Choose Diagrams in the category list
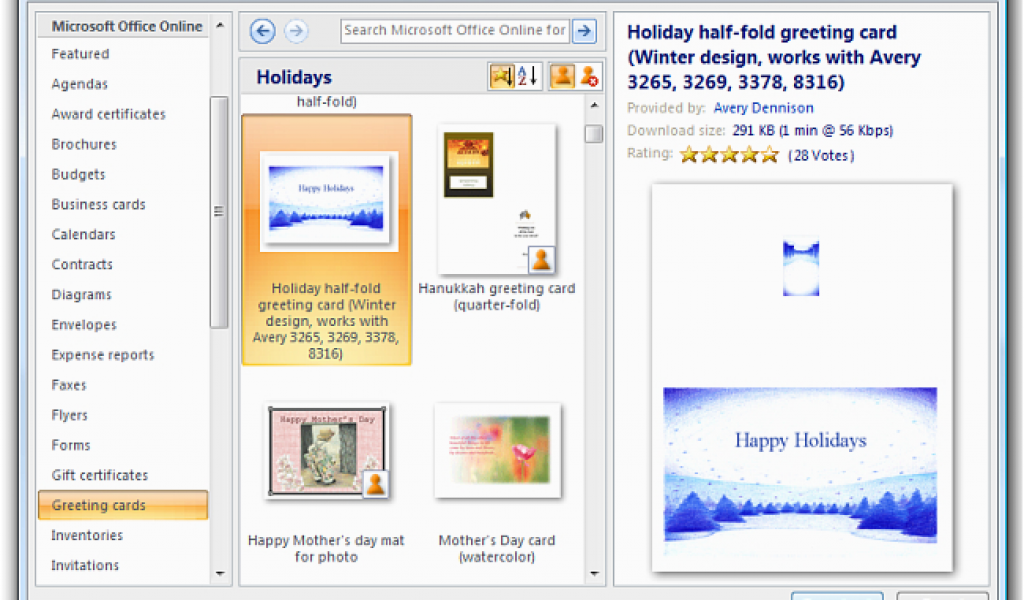The width and height of the screenshot is (1024, 600). [x=82, y=294]
